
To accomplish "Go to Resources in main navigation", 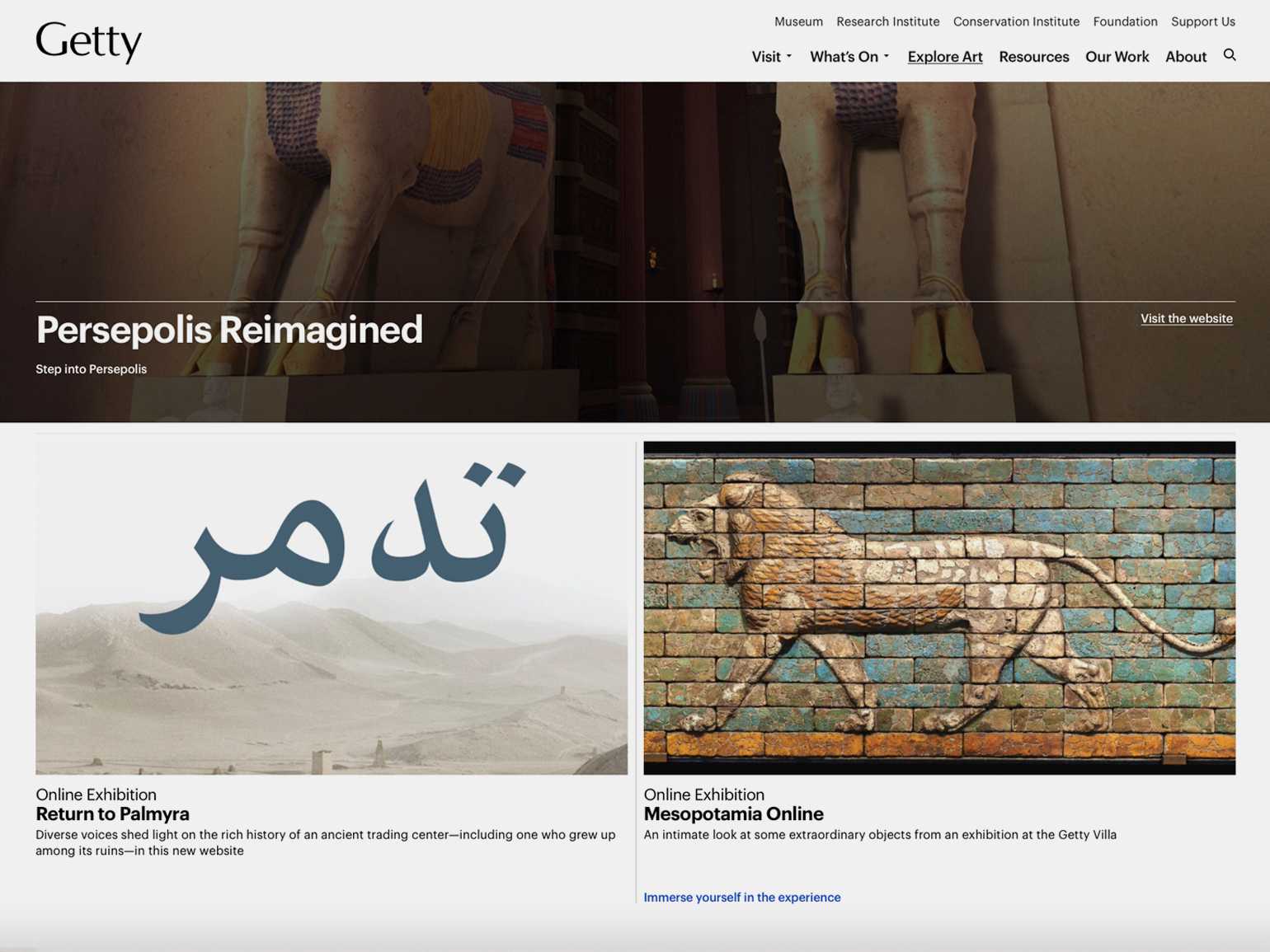I will (1033, 57).
